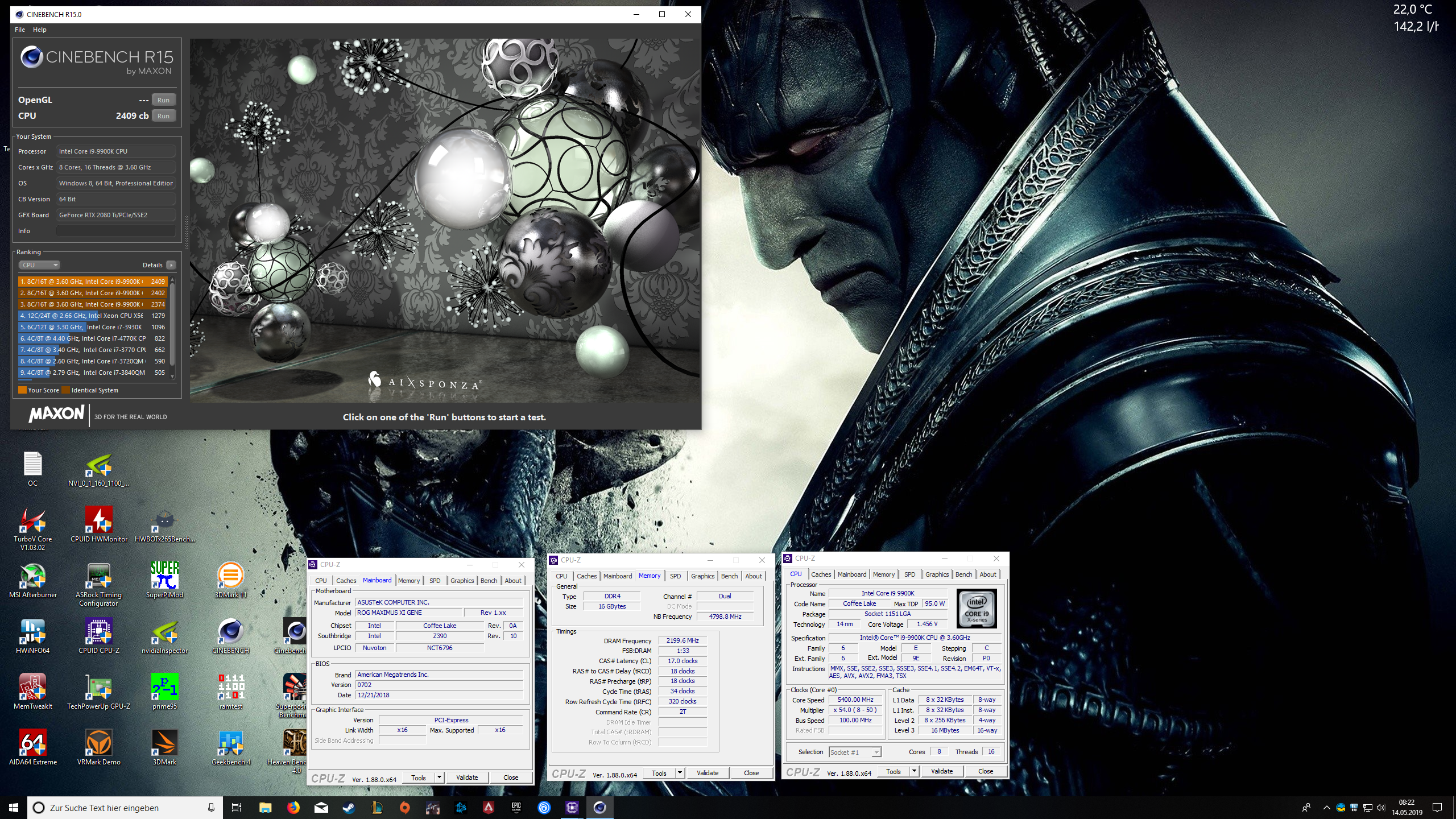
Task: Launch AIDA64 Extreme desktop icon
Action: click(x=32, y=747)
